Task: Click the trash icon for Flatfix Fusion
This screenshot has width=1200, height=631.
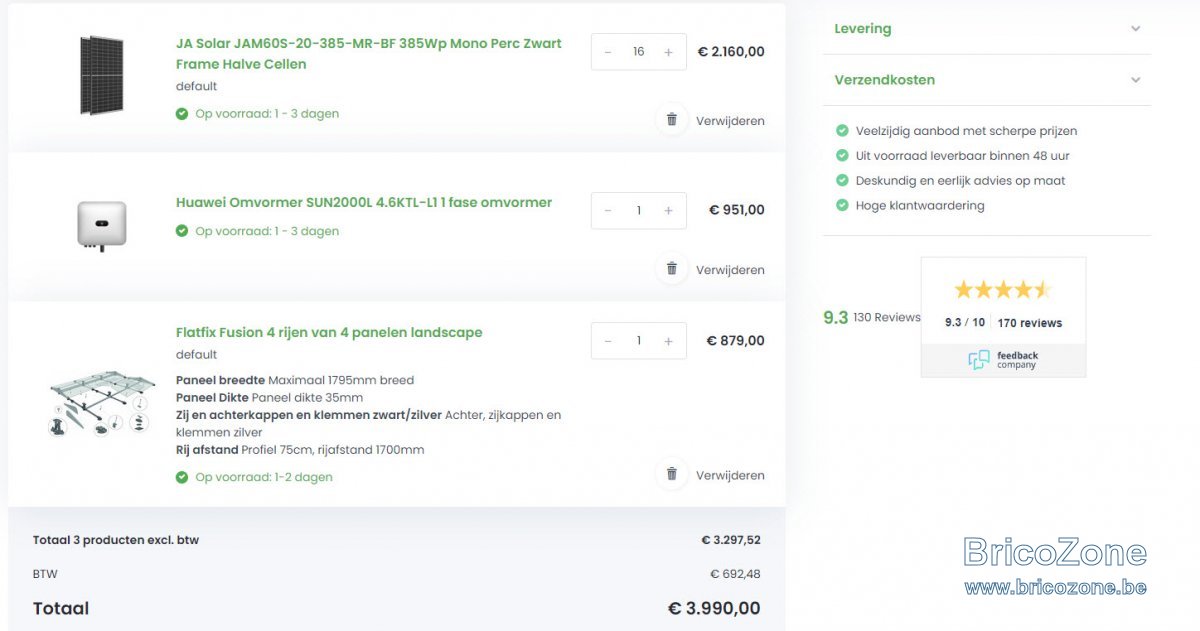Action: [672, 474]
